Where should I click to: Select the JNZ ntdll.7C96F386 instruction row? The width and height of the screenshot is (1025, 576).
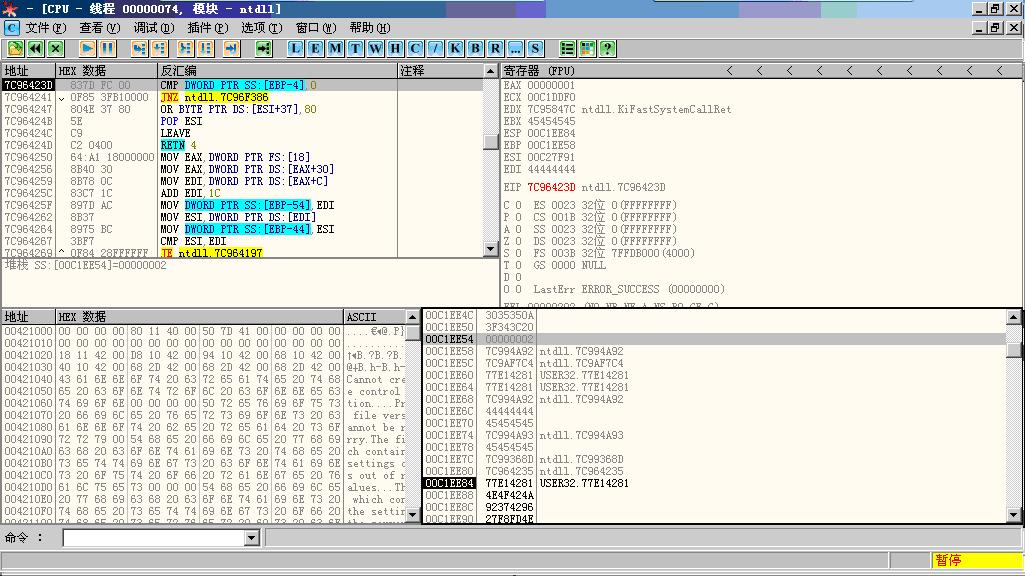243,97
